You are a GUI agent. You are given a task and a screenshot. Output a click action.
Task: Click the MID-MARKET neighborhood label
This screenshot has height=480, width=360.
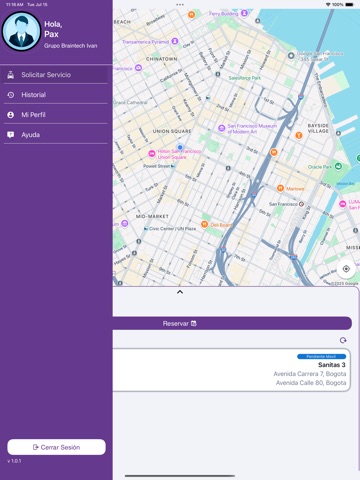tap(152, 216)
